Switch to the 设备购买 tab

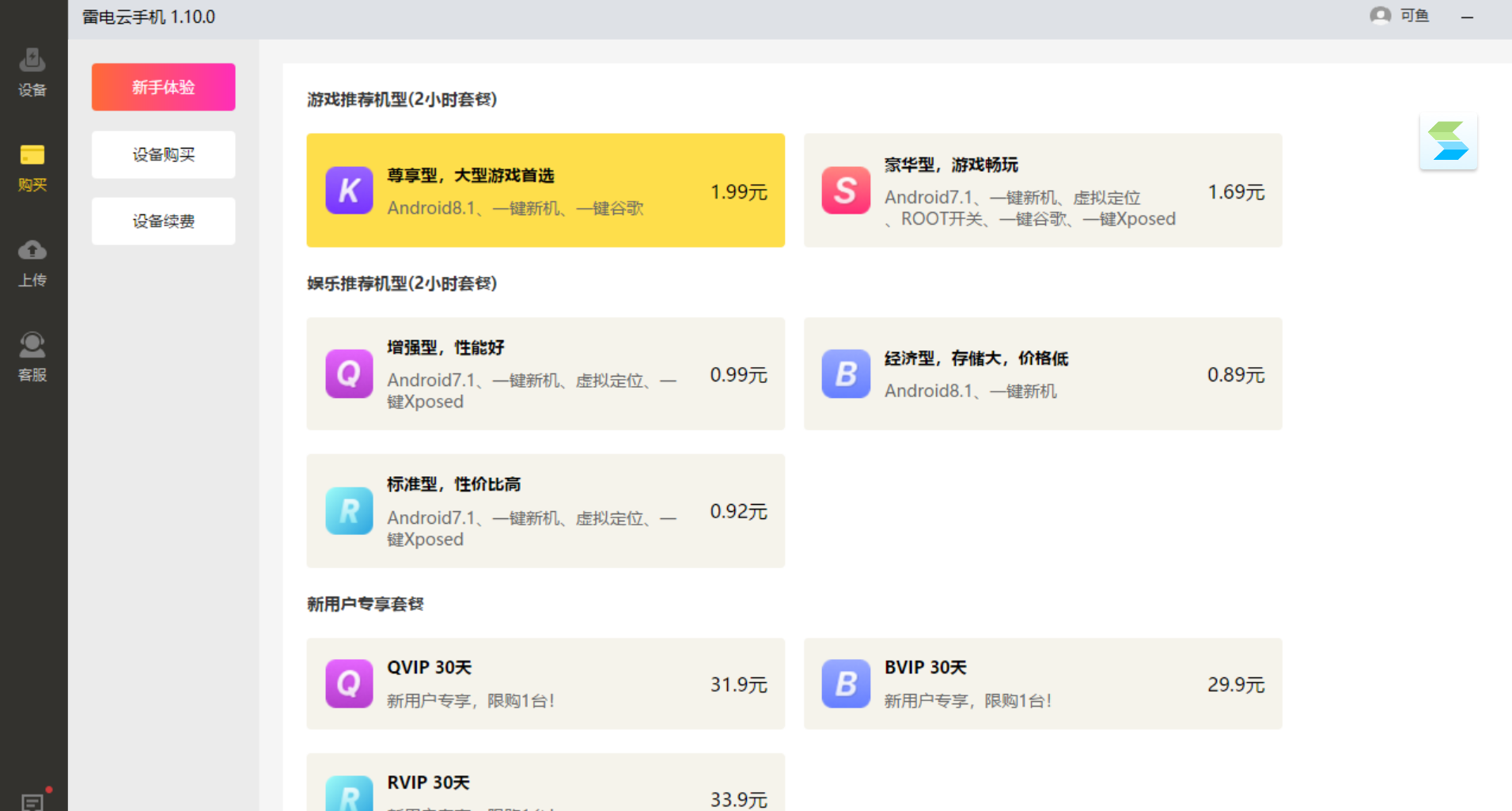tap(163, 154)
